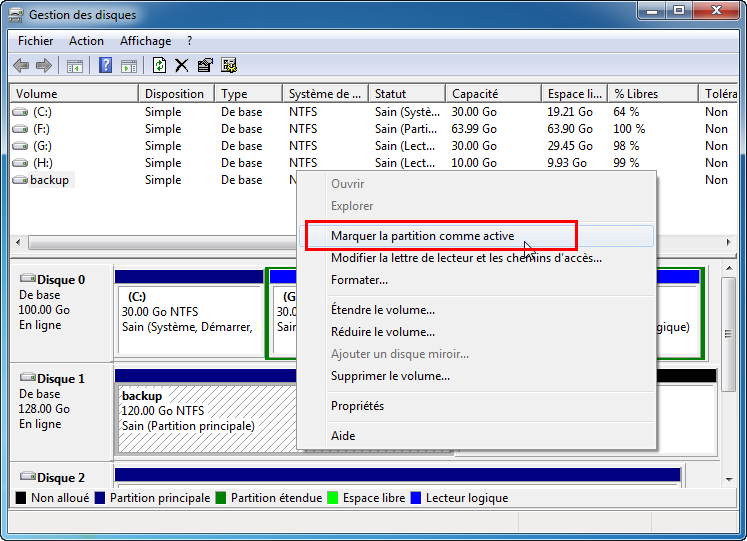Open Propriétés from the context menu
The width and height of the screenshot is (747, 541).
pyautogui.click(x=476, y=406)
